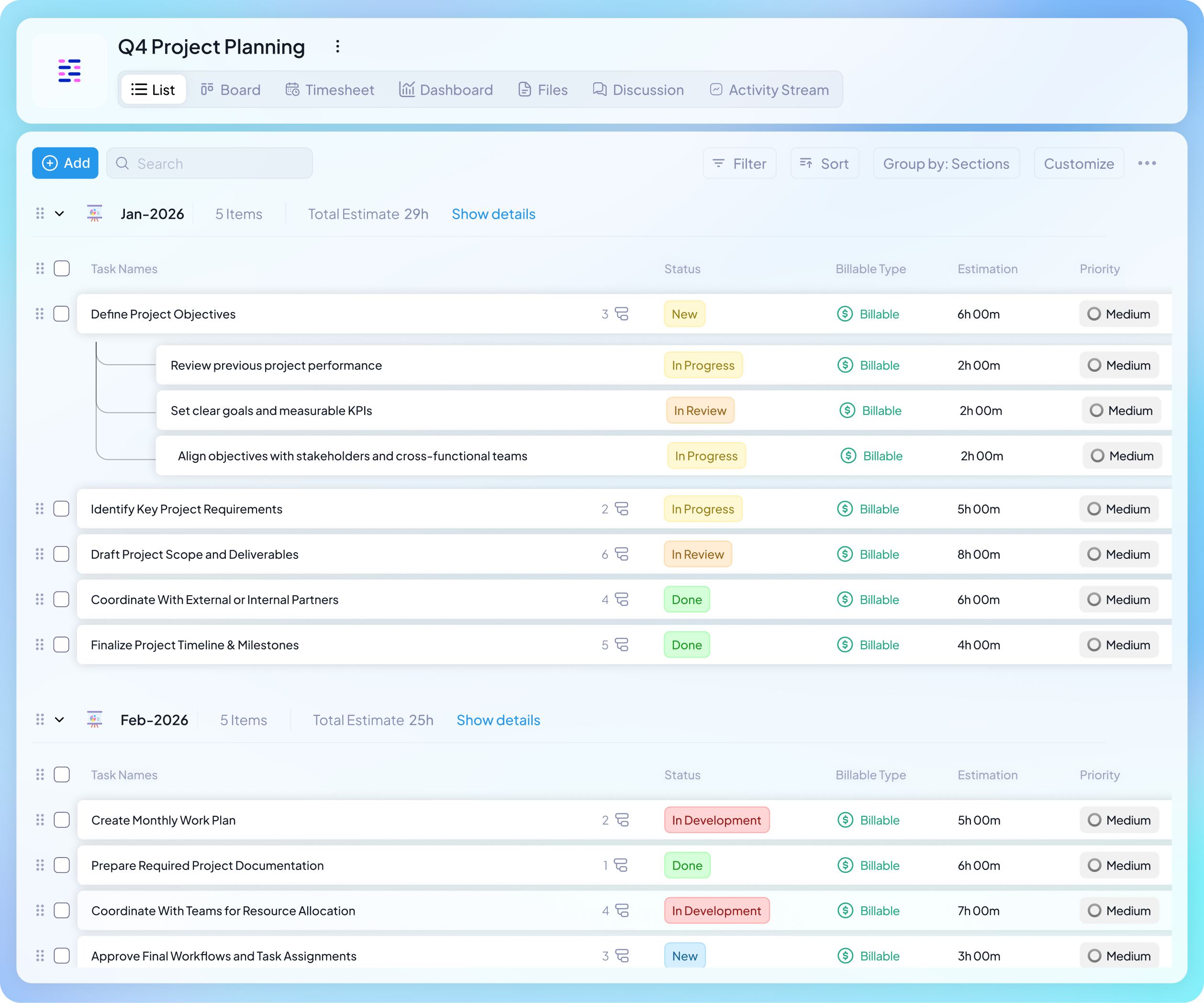Click drag handle of Create Monthly Work Plan row

[40, 820]
